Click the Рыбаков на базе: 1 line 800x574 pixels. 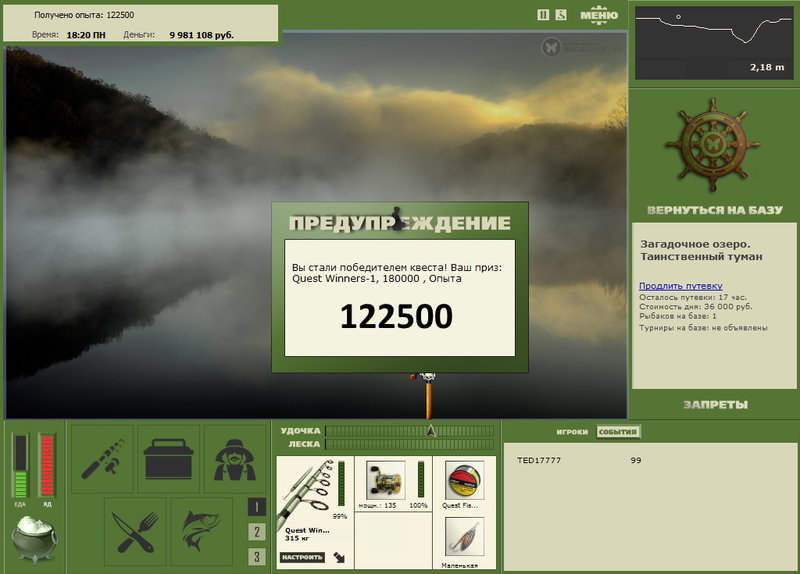[678, 316]
